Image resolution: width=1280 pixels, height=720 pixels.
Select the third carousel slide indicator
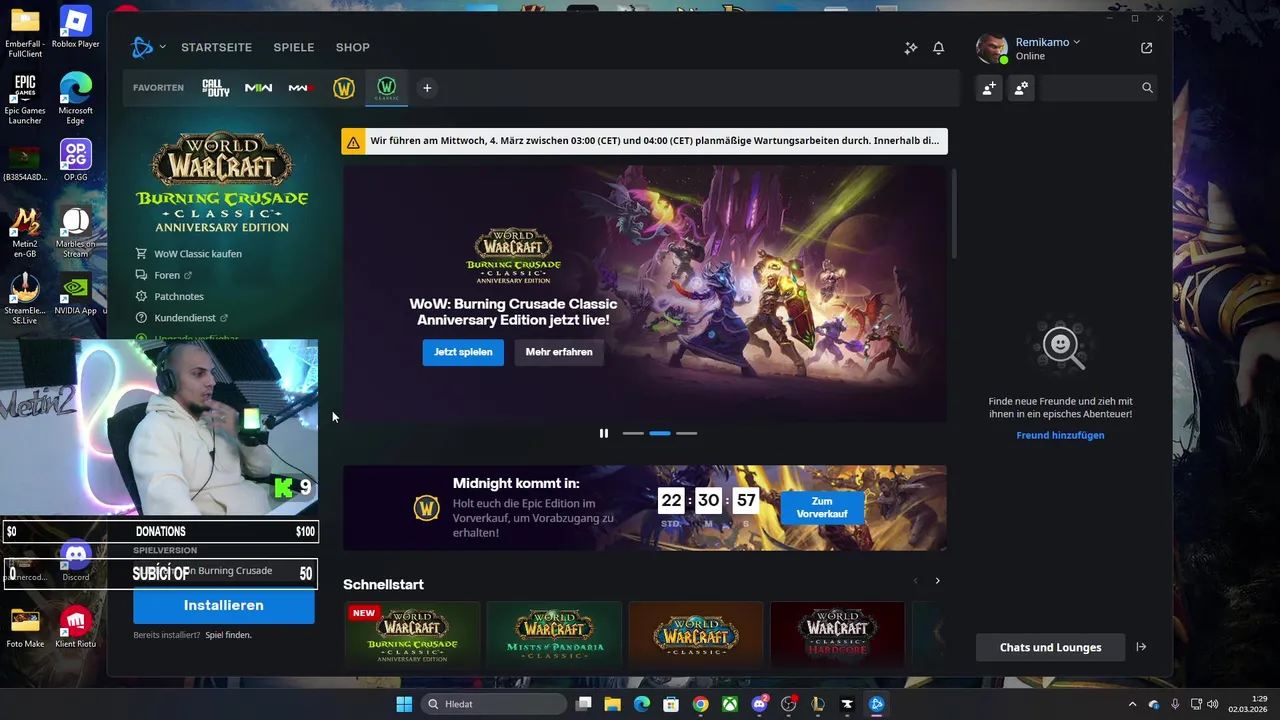pos(686,433)
